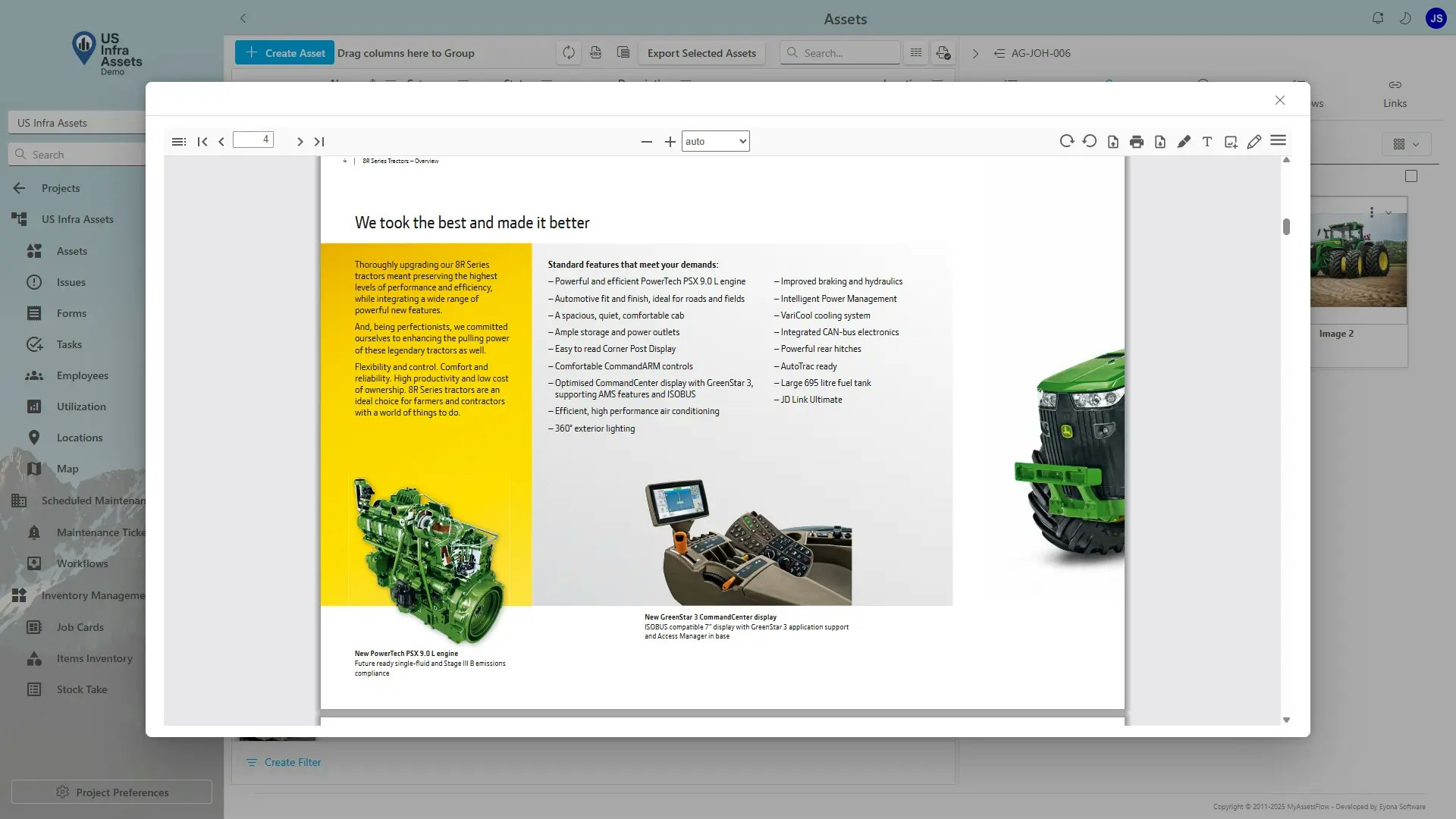Open Locations in sidebar
Image resolution: width=1456 pixels, height=819 pixels.
pos(79,438)
